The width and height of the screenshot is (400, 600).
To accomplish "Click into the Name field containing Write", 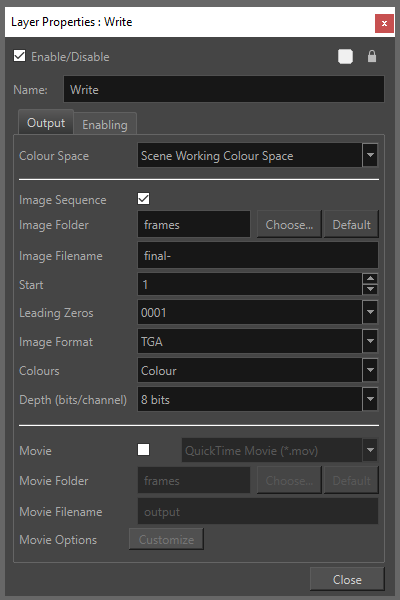I will coord(224,90).
